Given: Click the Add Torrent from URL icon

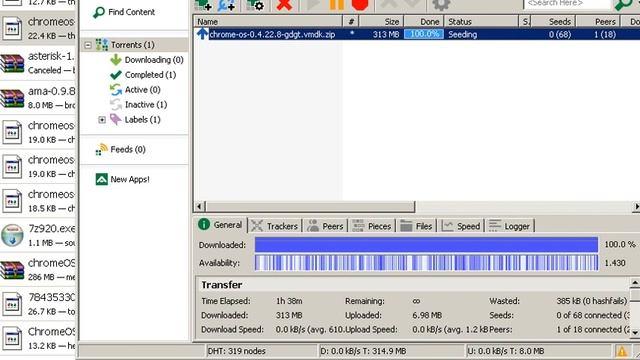Looking at the screenshot, I should coord(227,5).
